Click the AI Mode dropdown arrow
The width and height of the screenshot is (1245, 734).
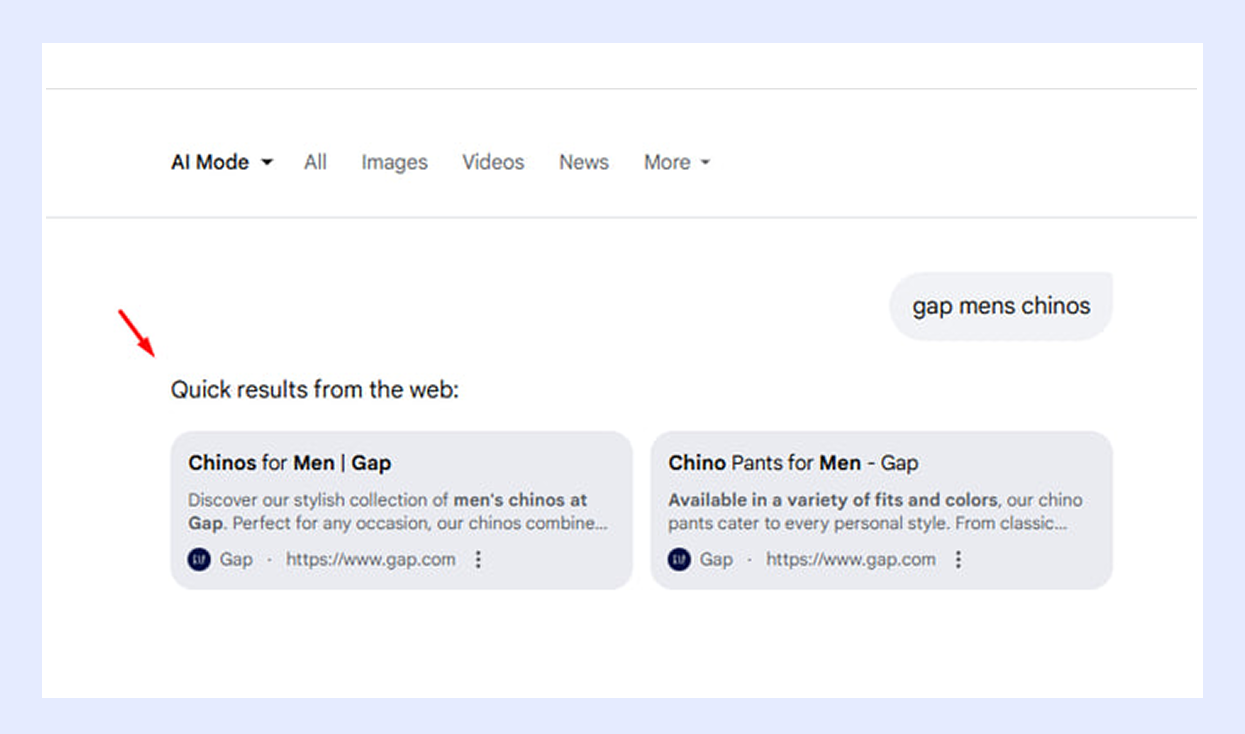267,163
